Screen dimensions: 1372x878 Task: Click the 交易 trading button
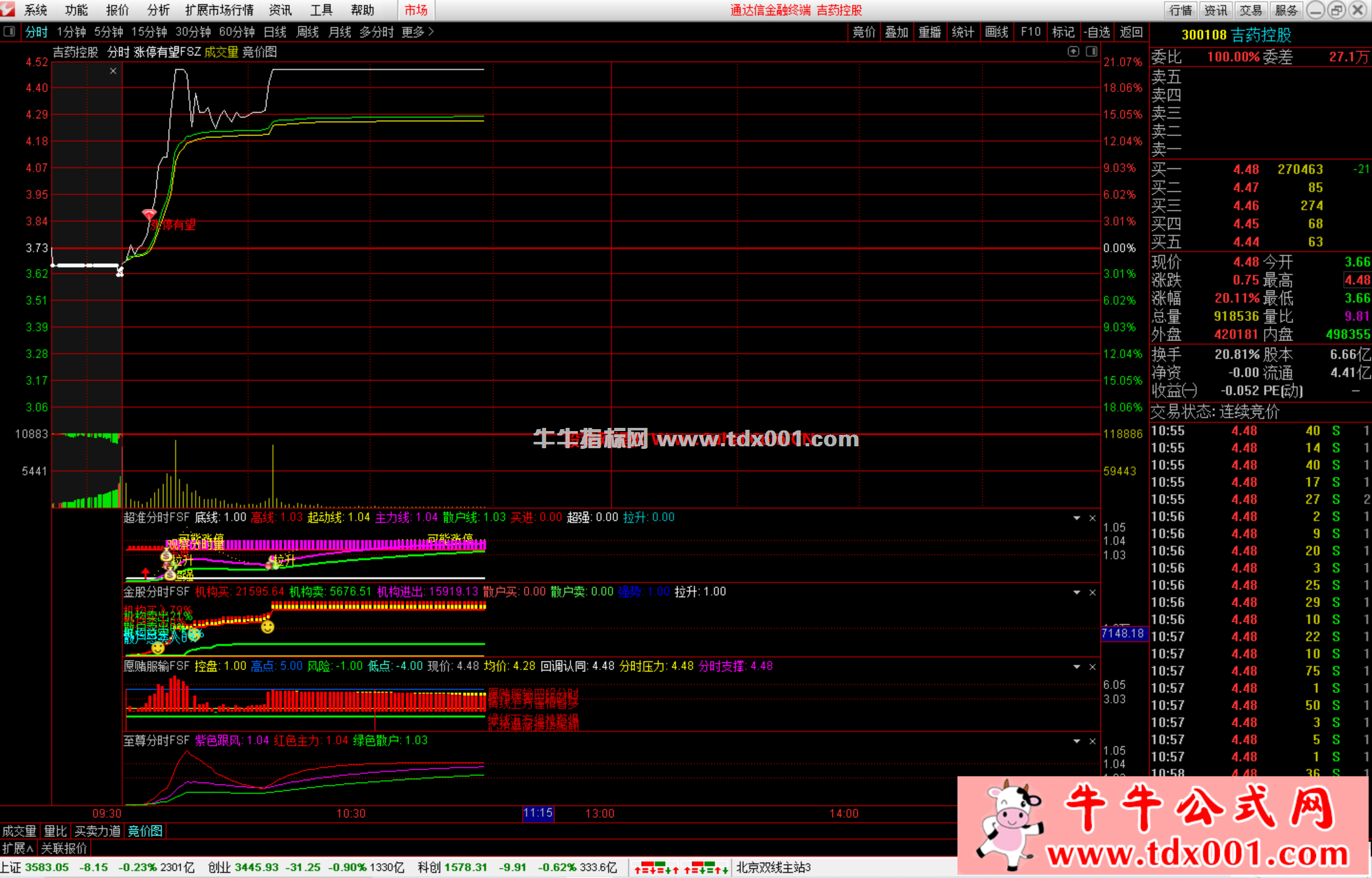click(x=1251, y=10)
